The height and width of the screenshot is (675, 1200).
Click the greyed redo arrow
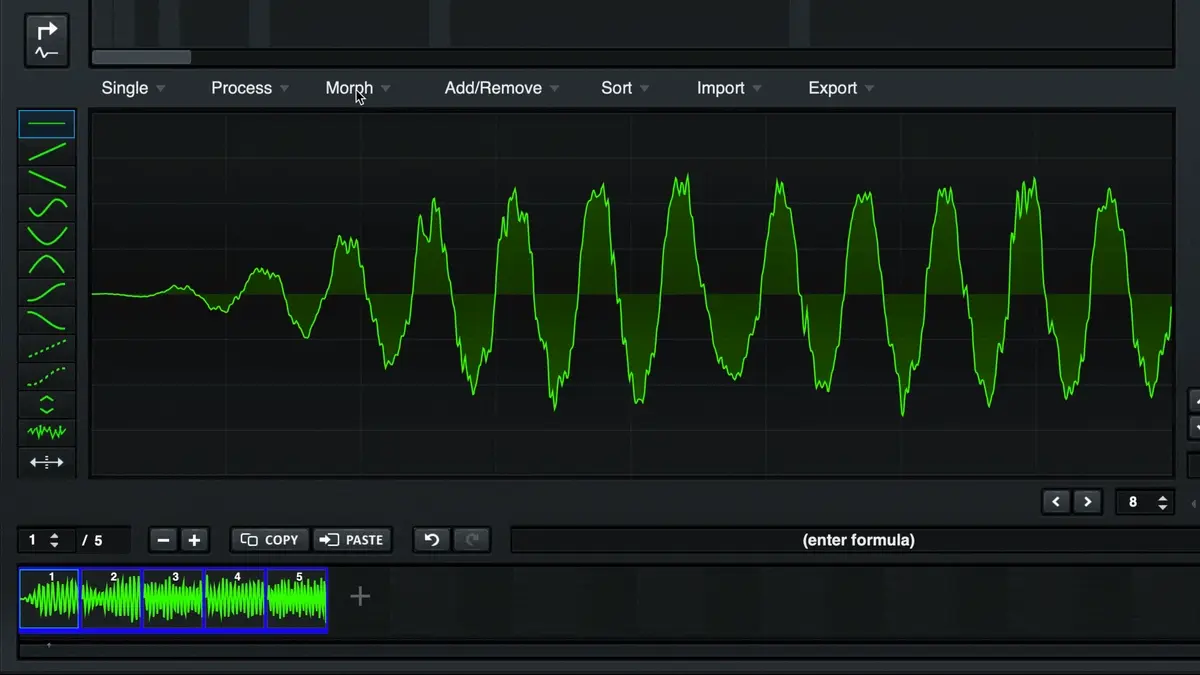click(x=472, y=540)
